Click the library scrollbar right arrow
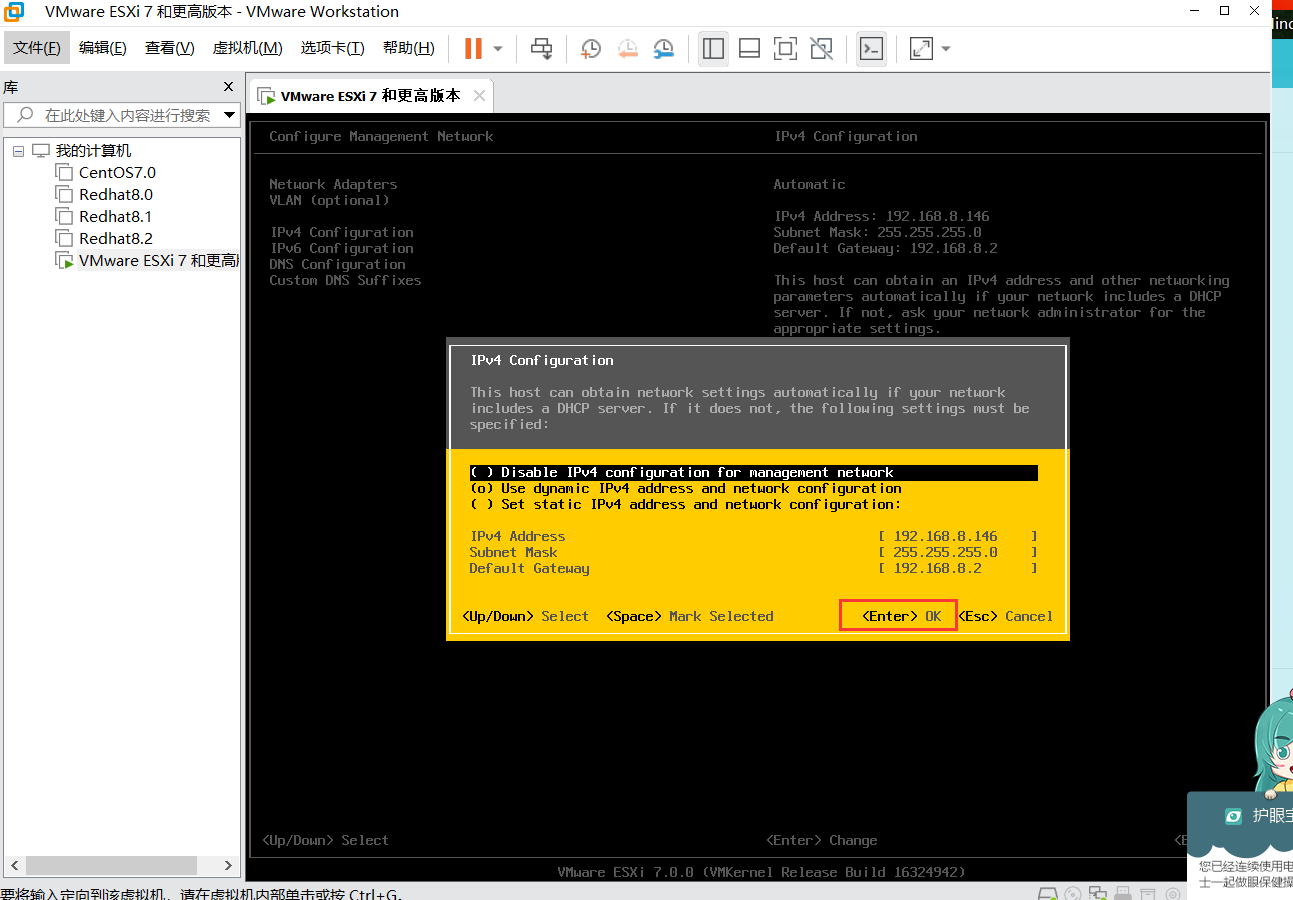Screen dimensions: 1293x900 (228, 865)
